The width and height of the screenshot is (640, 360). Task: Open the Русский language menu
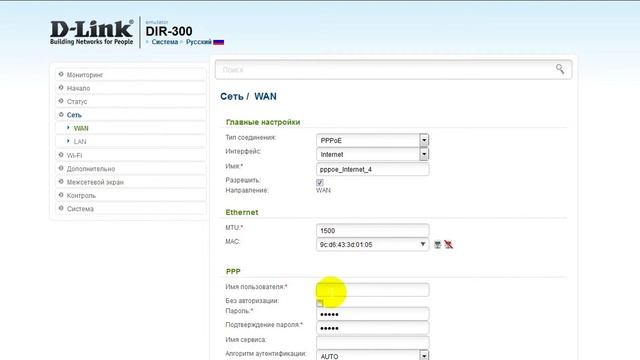pyautogui.click(x=199, y=42)
